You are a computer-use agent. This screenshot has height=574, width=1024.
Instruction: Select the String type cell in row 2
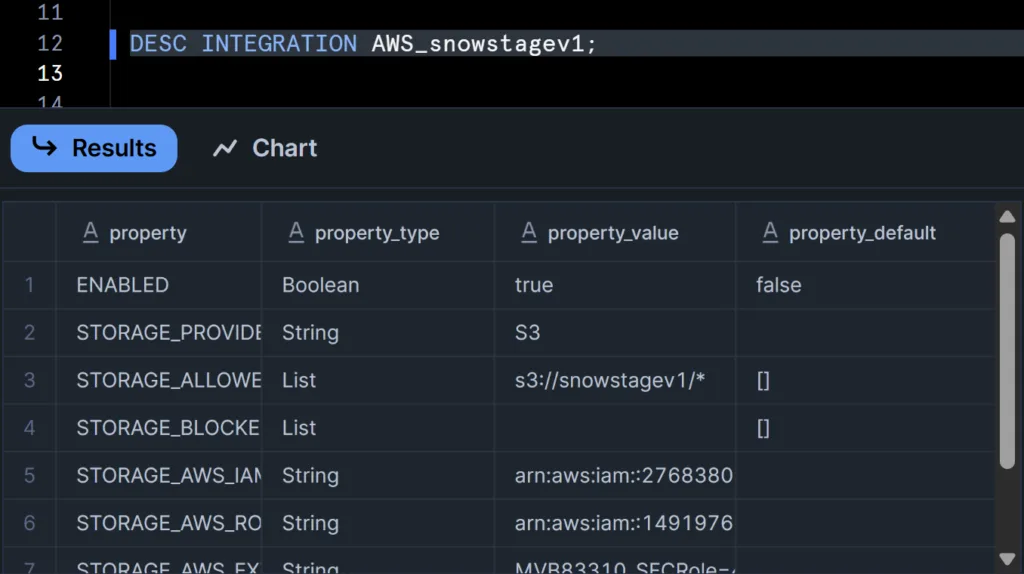[378, 333]
